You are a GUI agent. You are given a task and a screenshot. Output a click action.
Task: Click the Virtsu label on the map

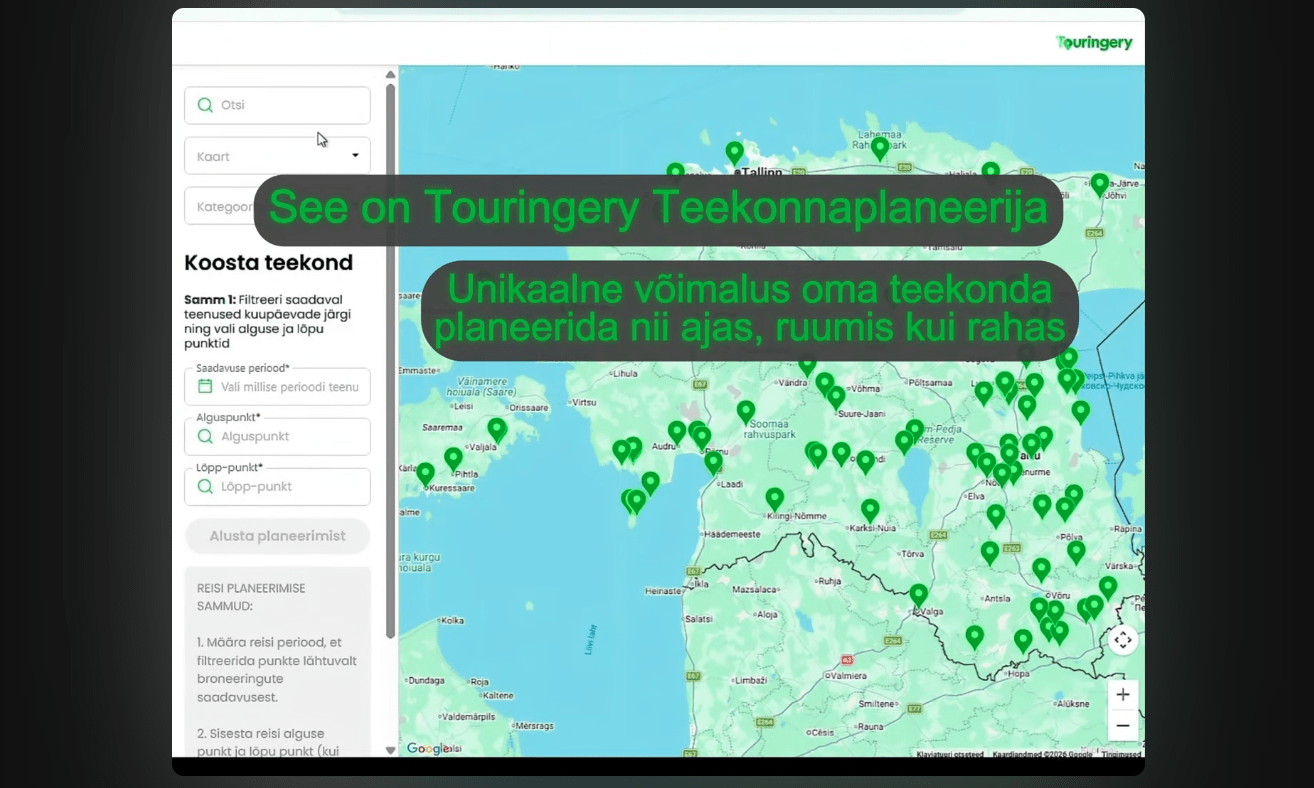click(583, 402)
